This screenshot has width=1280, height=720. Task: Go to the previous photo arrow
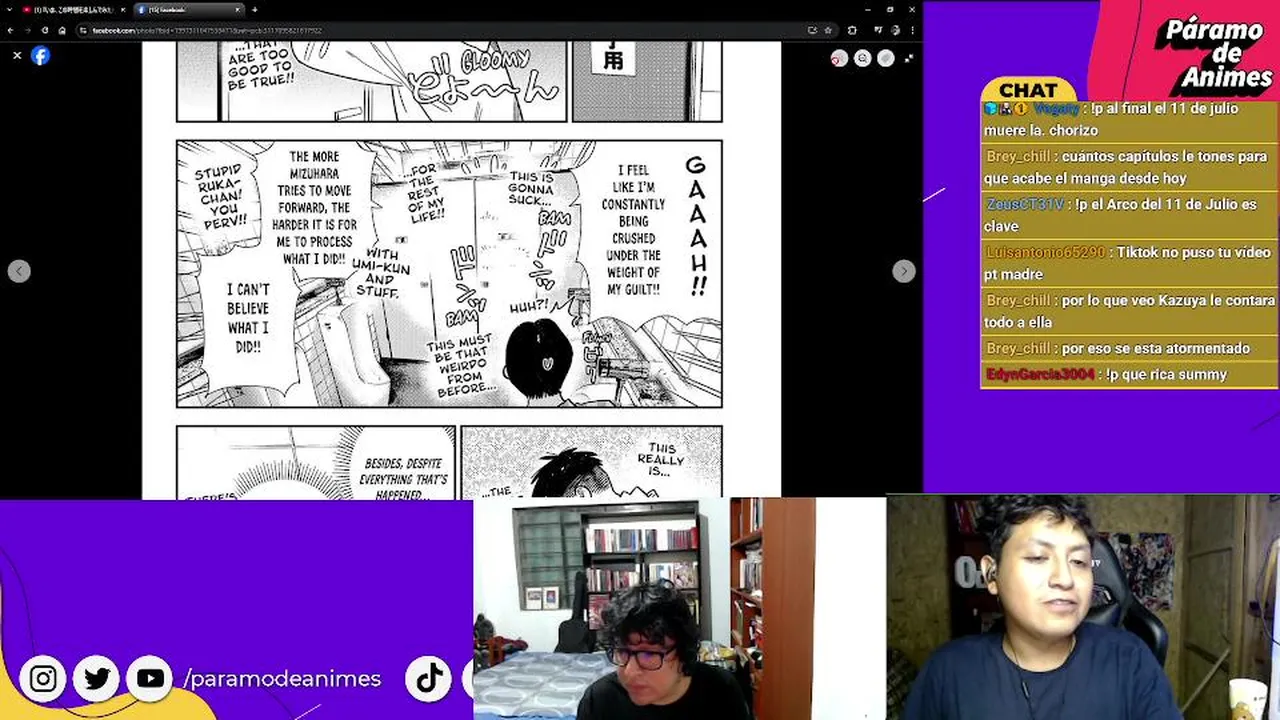tap(19, 271)
